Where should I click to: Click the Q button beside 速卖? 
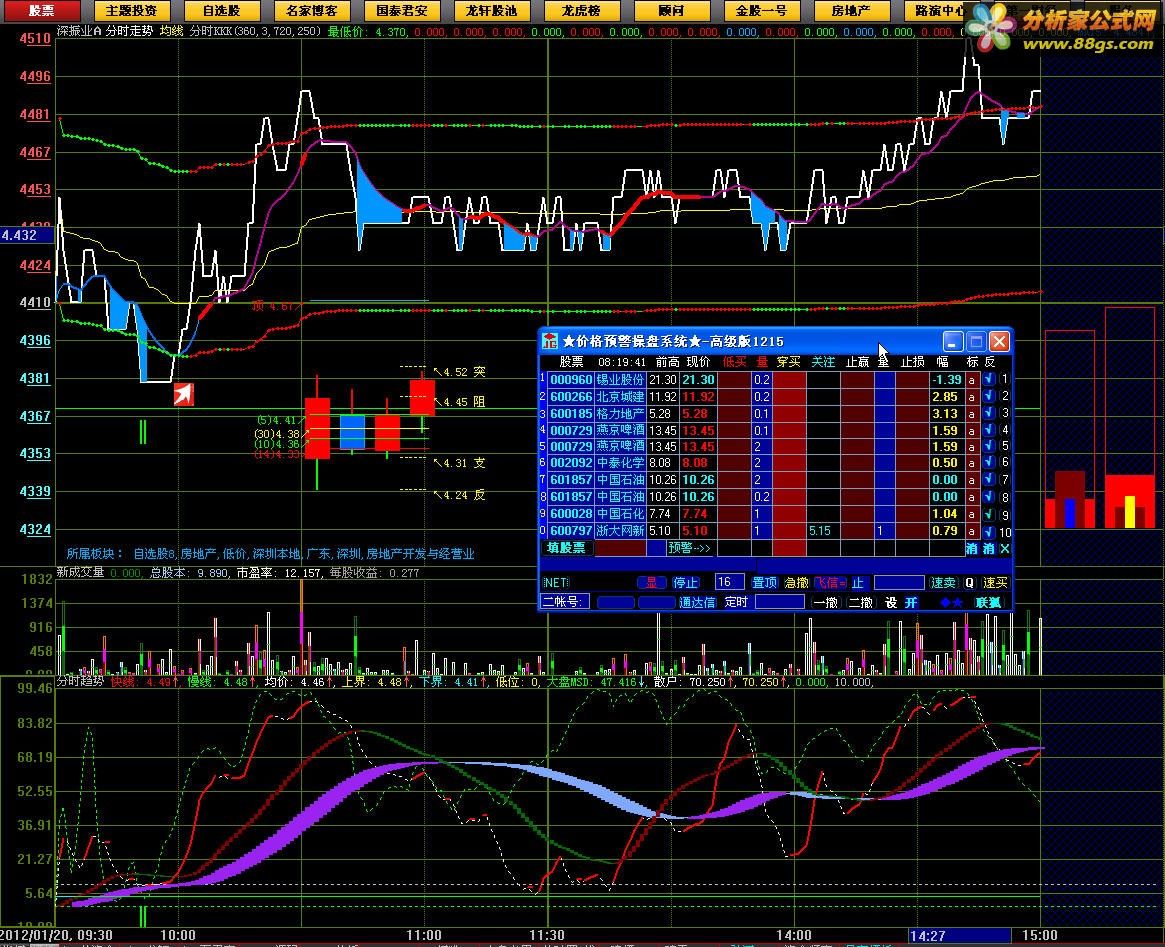(x=970, y=583)
